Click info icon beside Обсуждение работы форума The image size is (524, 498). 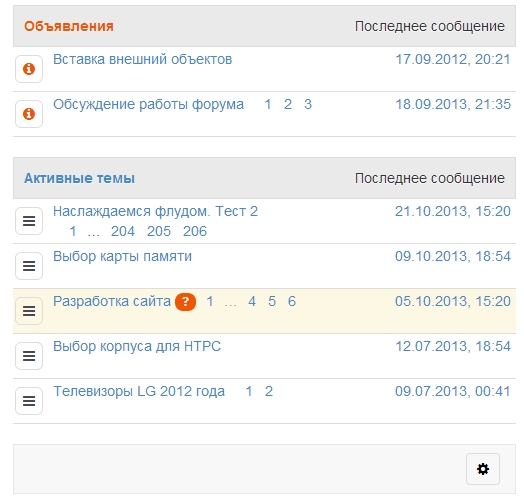(x=29, y=114)
